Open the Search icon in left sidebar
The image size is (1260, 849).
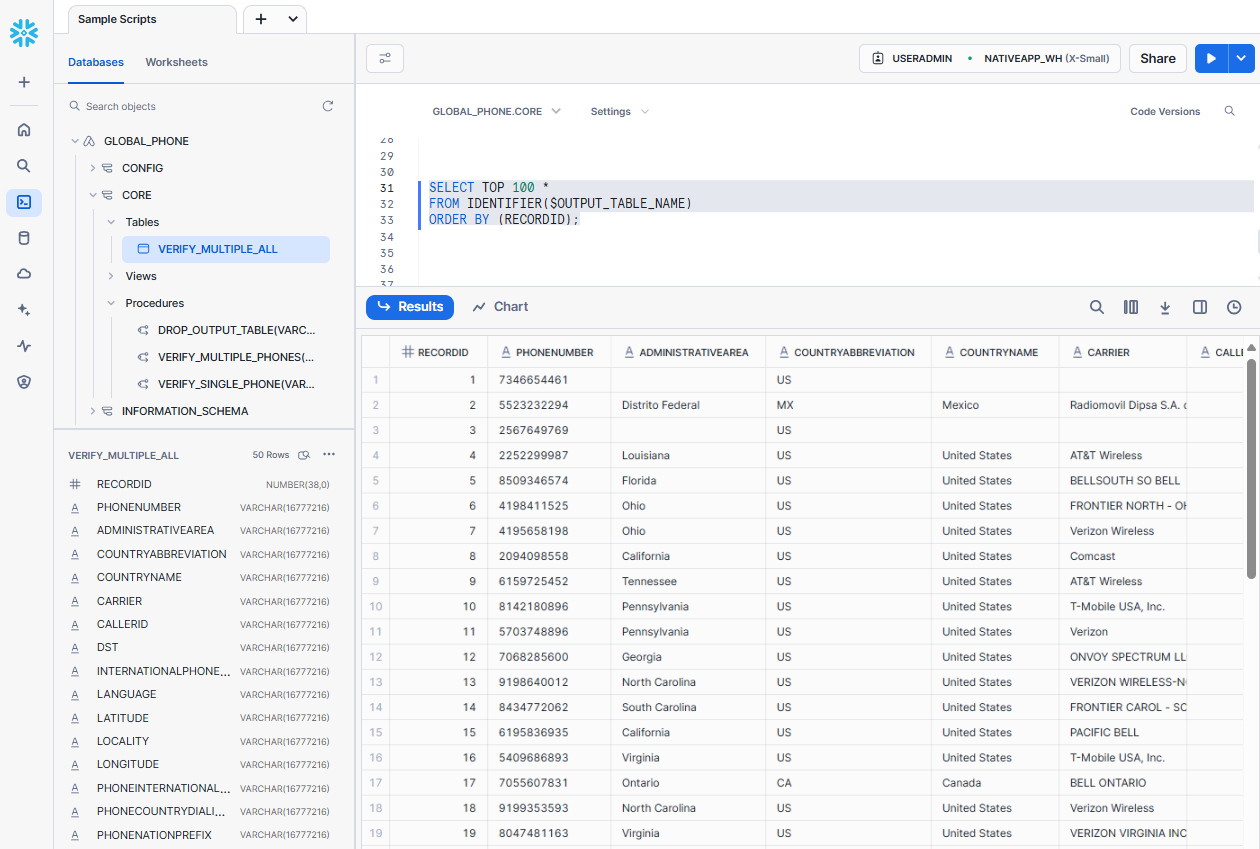coord(24,166)
